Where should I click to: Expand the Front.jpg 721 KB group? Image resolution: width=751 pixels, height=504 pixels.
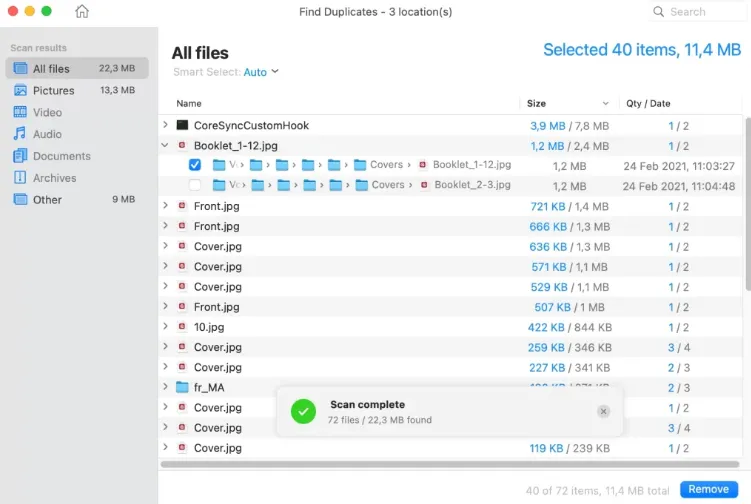coord(165,206)
